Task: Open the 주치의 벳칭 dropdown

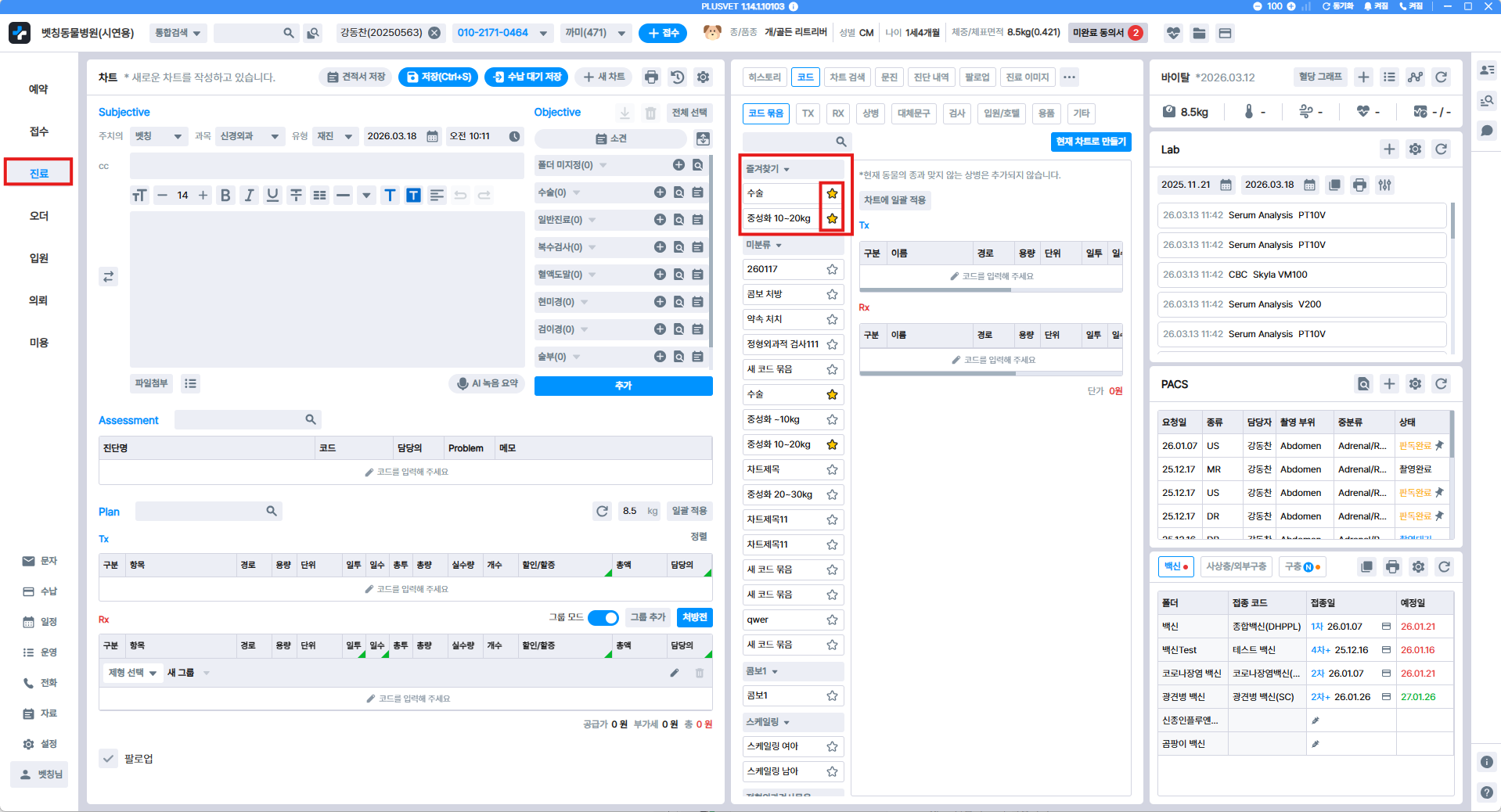Action: click(x=159, y=136)
